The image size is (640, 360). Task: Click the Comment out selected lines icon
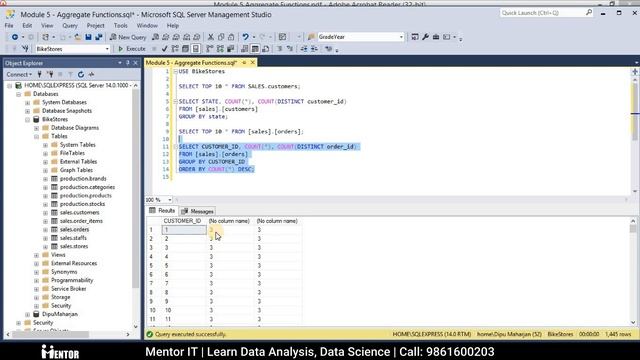point(280,49)
